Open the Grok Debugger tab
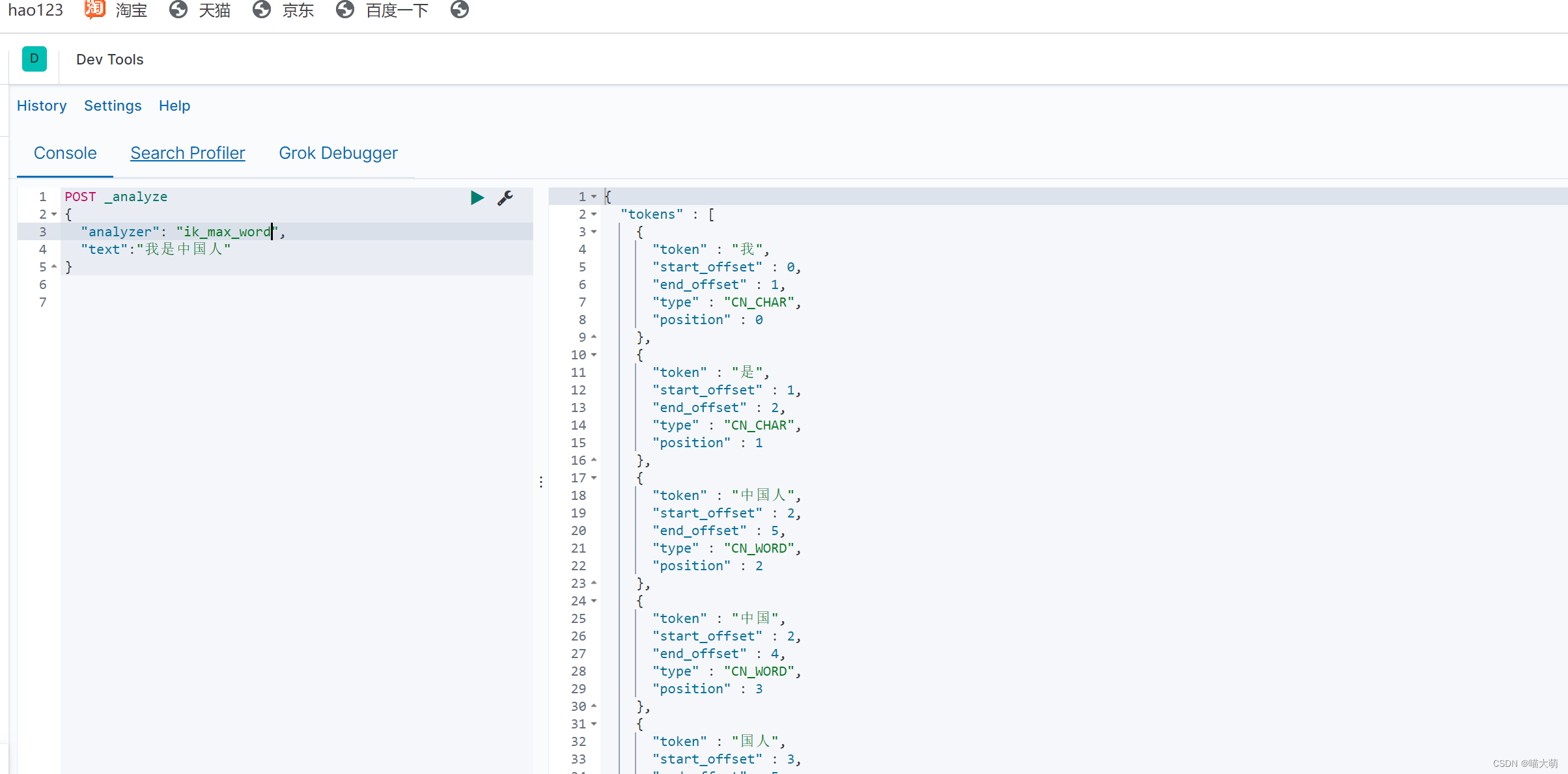The height and width of the screenshot is (774, 1568). (x=338, y=152)
